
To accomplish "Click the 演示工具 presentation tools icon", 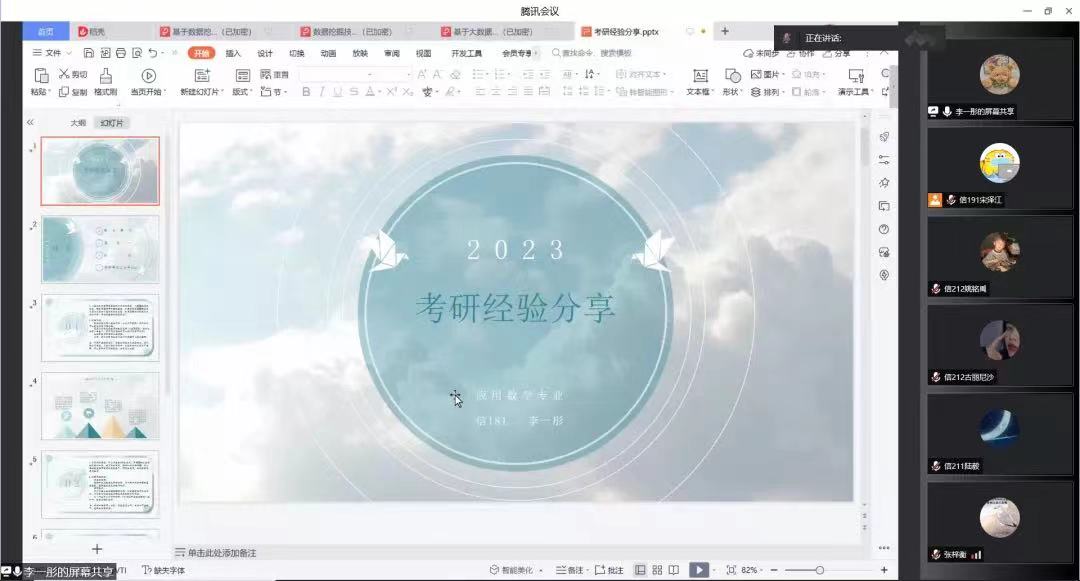I will tap(856, 76).
